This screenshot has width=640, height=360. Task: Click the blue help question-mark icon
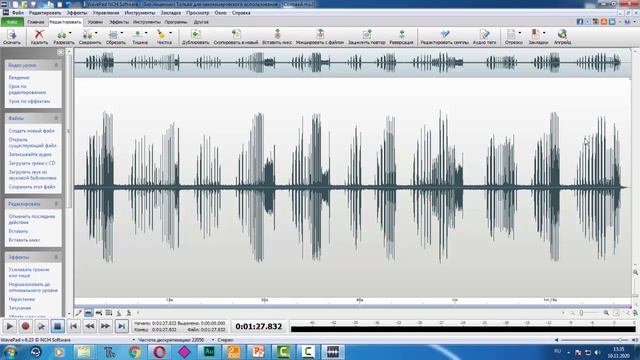[x=627, y=22]
